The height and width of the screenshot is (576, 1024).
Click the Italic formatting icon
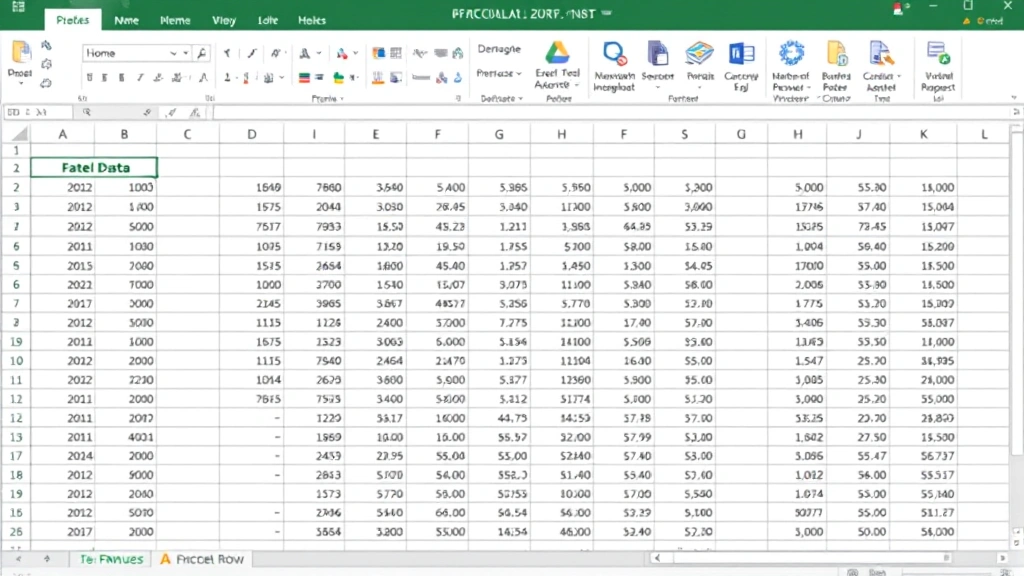(x=139, y=77)
